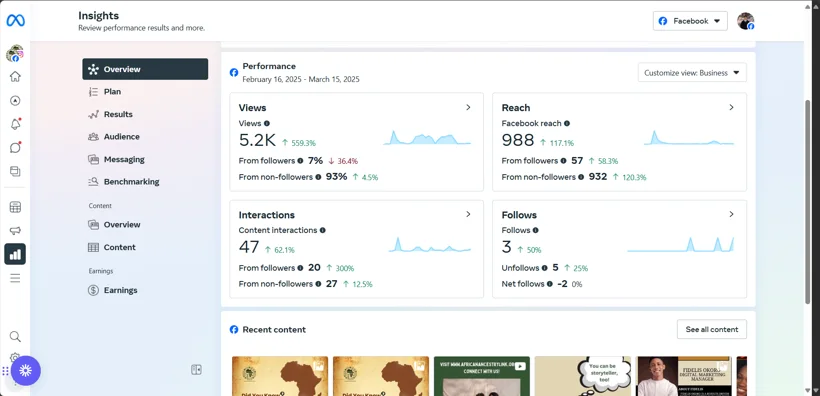Click info icon next to Content interactions
Image resolution: width=820 pixels, height=396 pixels.
tap(323, 230)
